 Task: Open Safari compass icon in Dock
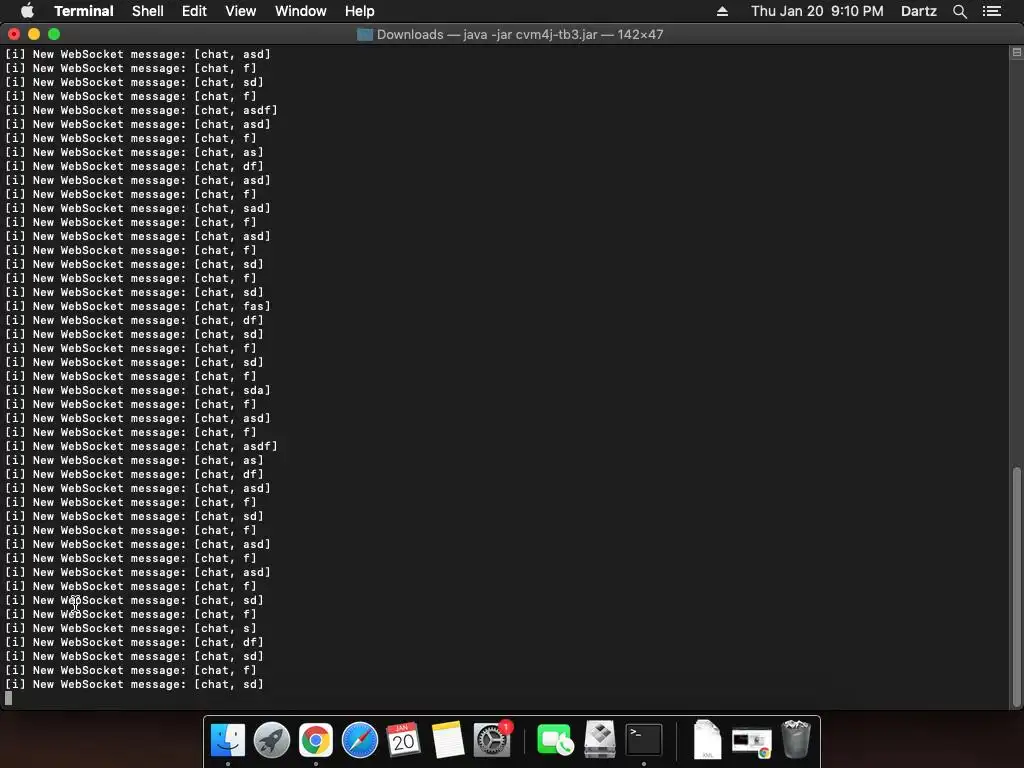pos(360,740)
